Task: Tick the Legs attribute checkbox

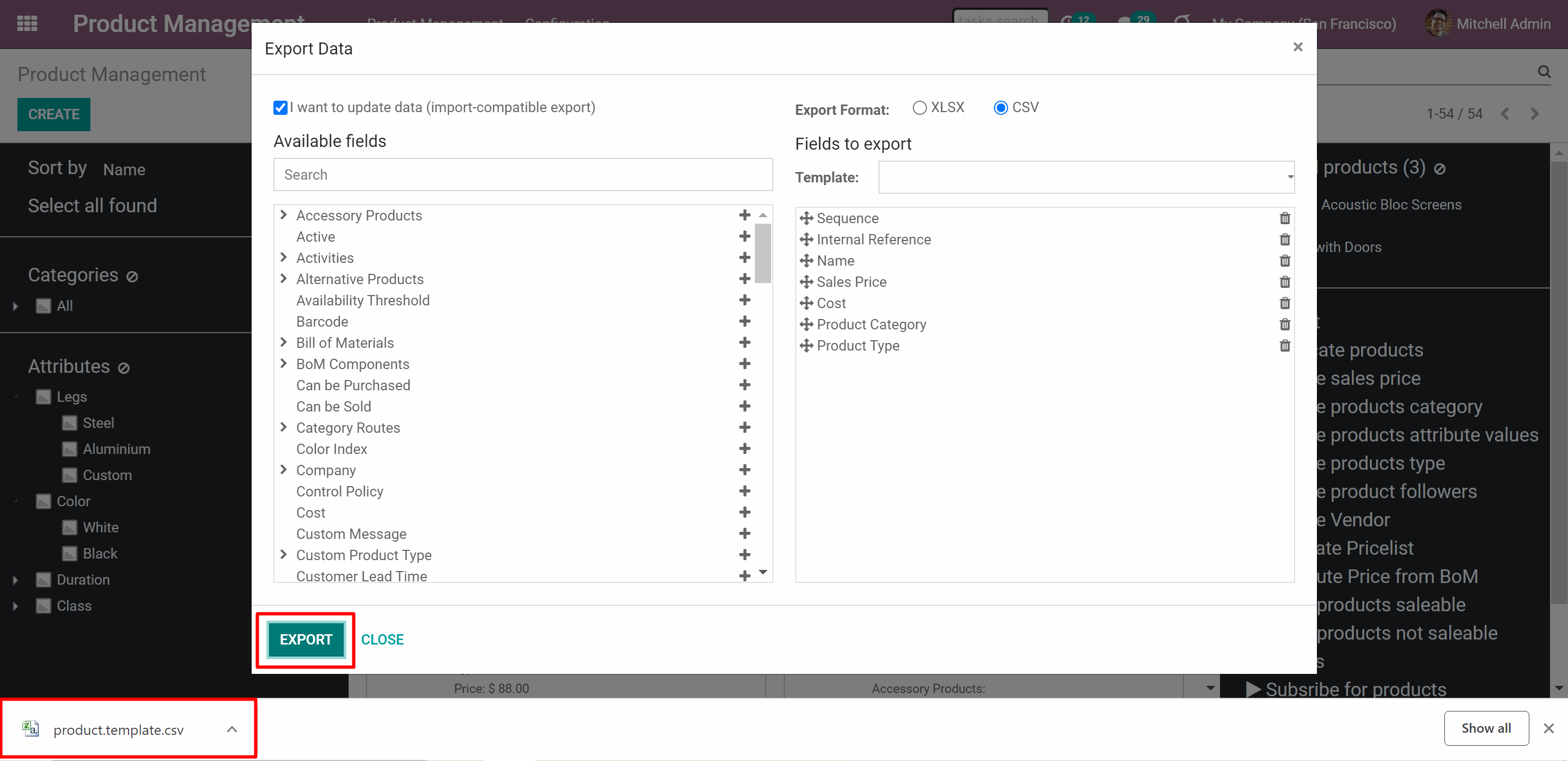Action: click(x=43, y=397)
